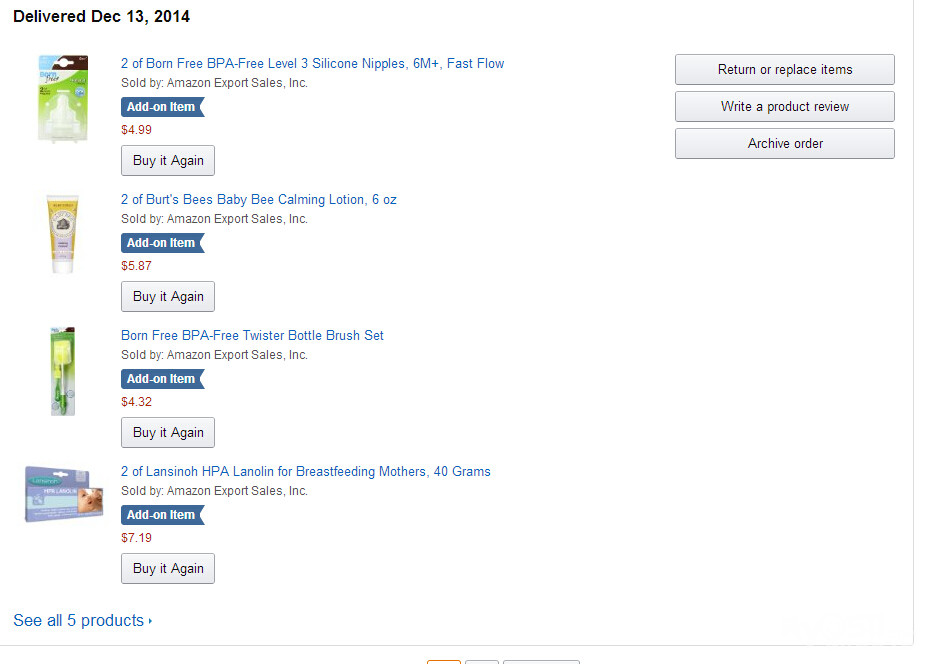Open the Burt's Bees Baby Bee Calming Lotion link
Image resolution: width=944 pixels, height=664 pixels.
click(x=259, y=200)
